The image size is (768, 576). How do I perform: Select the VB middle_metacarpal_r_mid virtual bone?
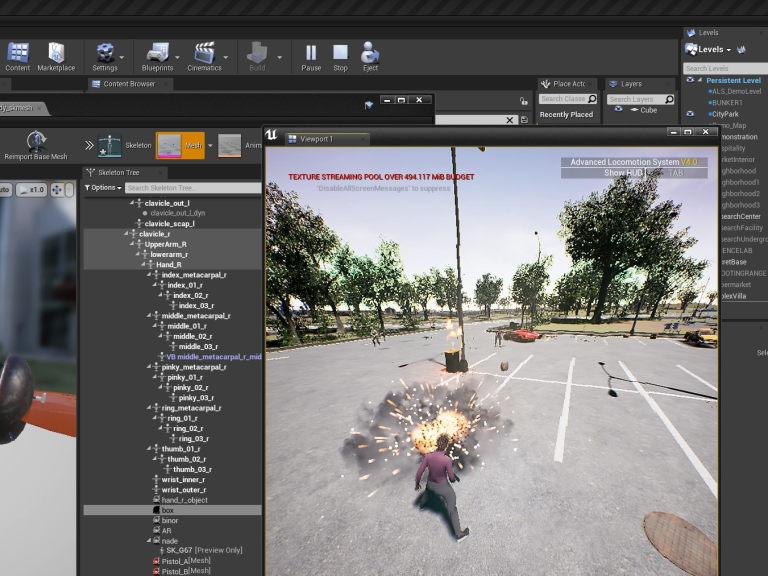[214, 357]
